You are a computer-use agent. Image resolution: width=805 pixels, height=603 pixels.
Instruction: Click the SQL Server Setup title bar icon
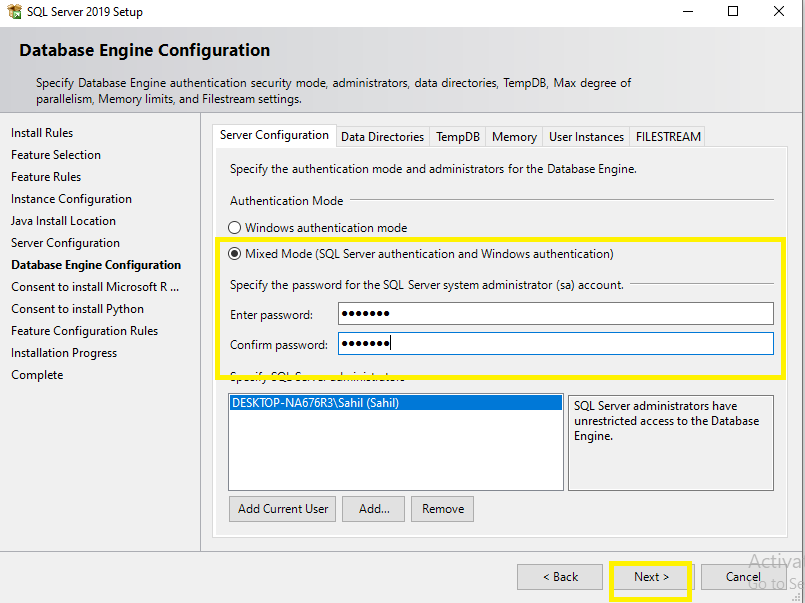click(x=14, y=12)
